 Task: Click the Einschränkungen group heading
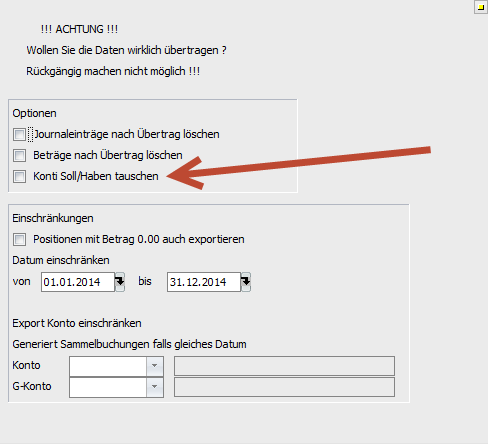click(53, 218)
